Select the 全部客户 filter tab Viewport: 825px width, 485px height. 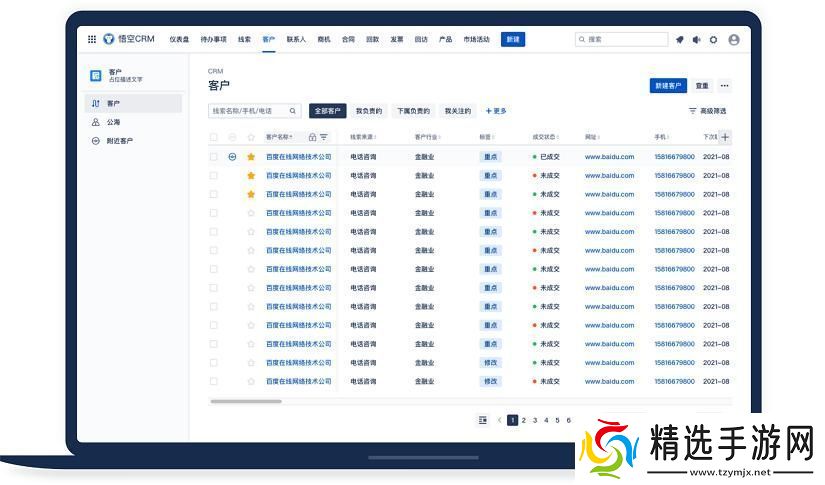tap(327, 111)
